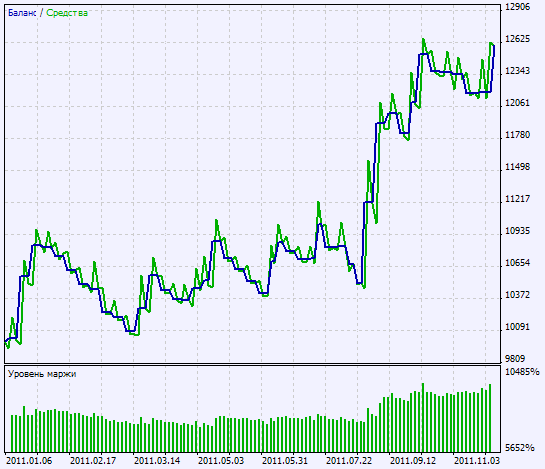This screenshot has height=469, width=545.
Task: Click the 11780 price axis value
Action: tap(518, 135)
